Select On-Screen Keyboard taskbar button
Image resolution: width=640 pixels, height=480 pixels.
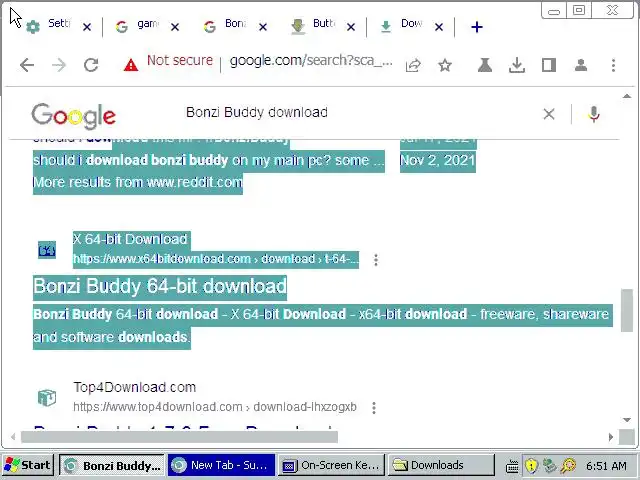pos(331,465)
